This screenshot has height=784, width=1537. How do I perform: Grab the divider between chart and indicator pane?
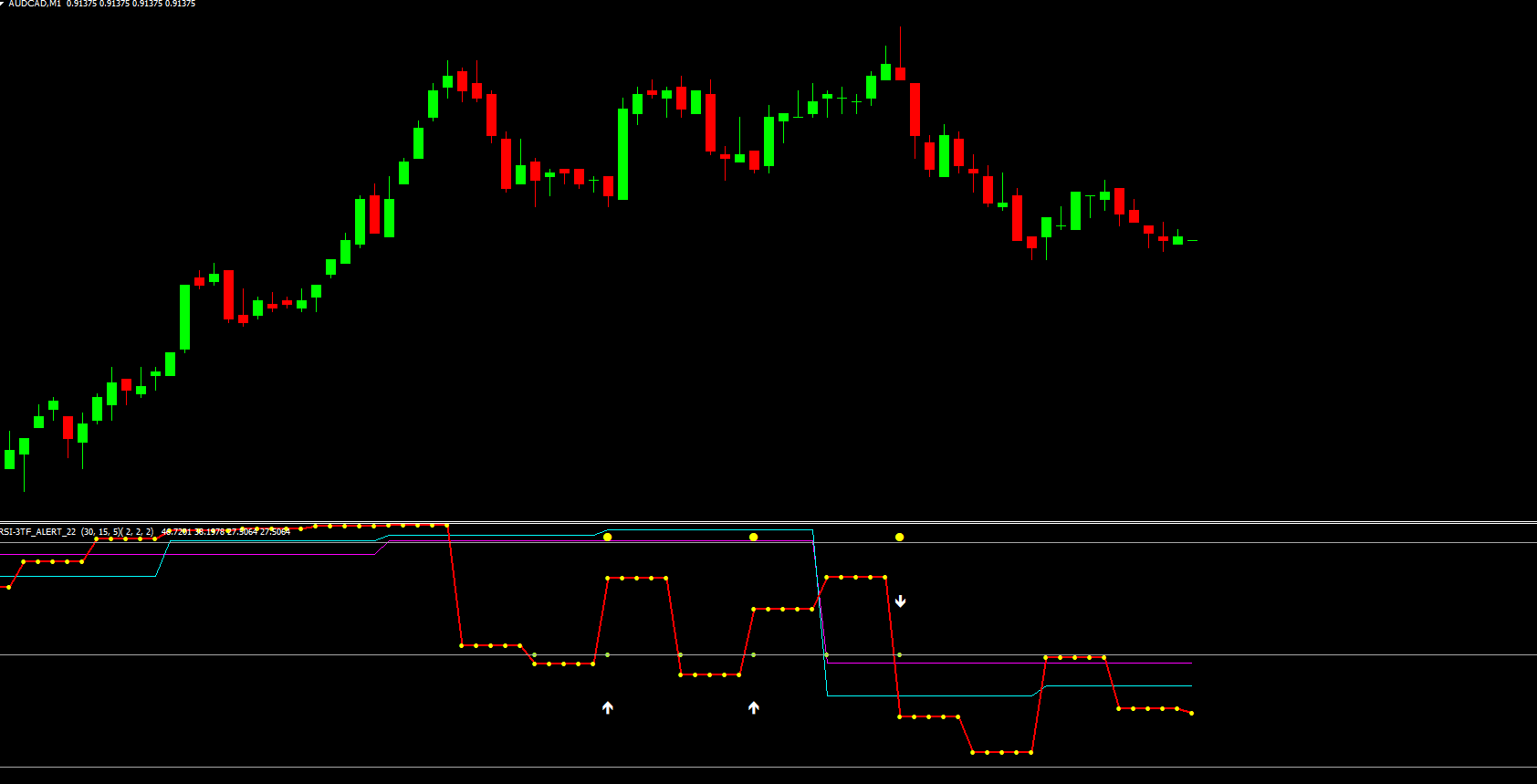[x=768, y=522]
